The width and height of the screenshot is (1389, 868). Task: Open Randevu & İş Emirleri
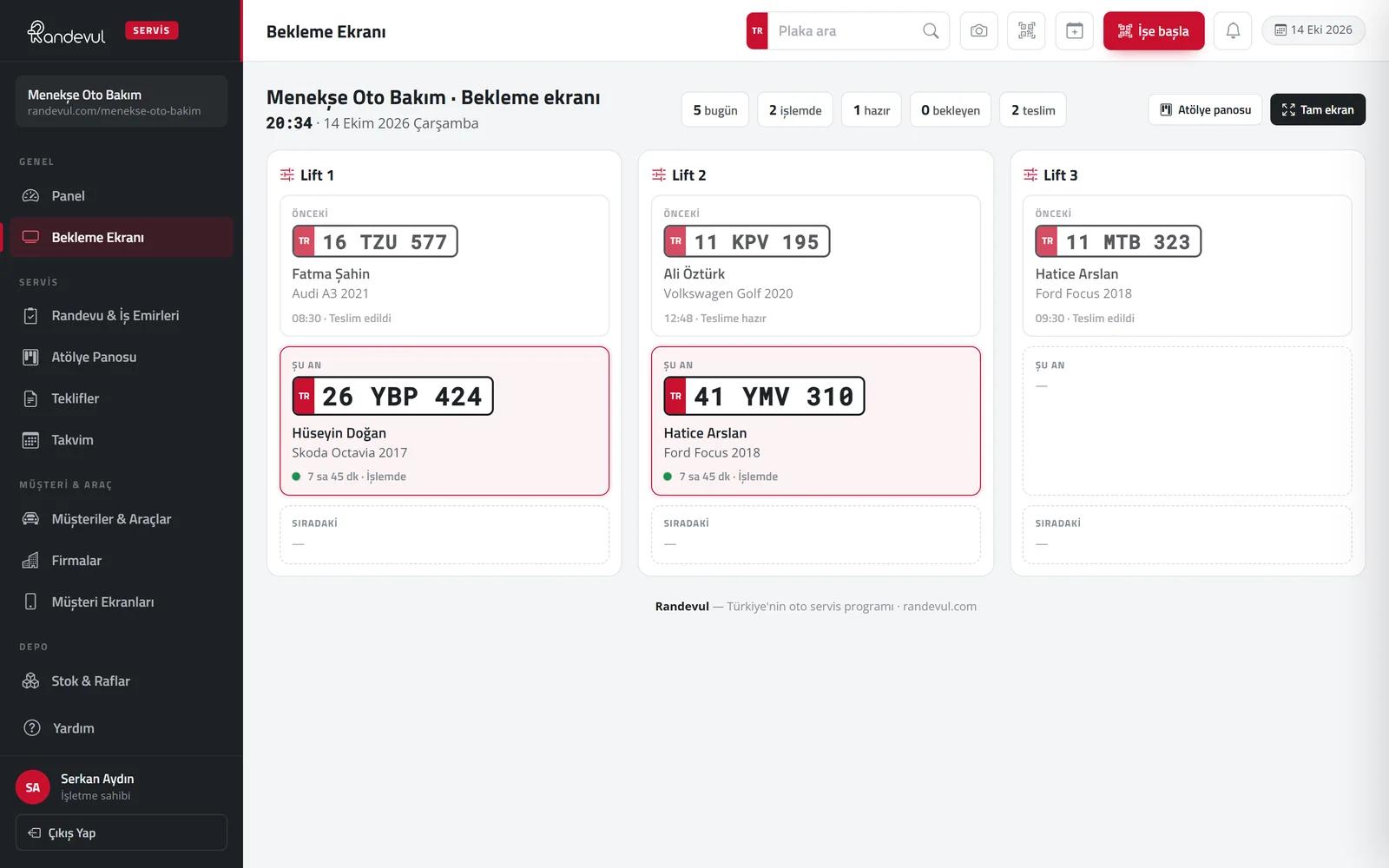122,316
